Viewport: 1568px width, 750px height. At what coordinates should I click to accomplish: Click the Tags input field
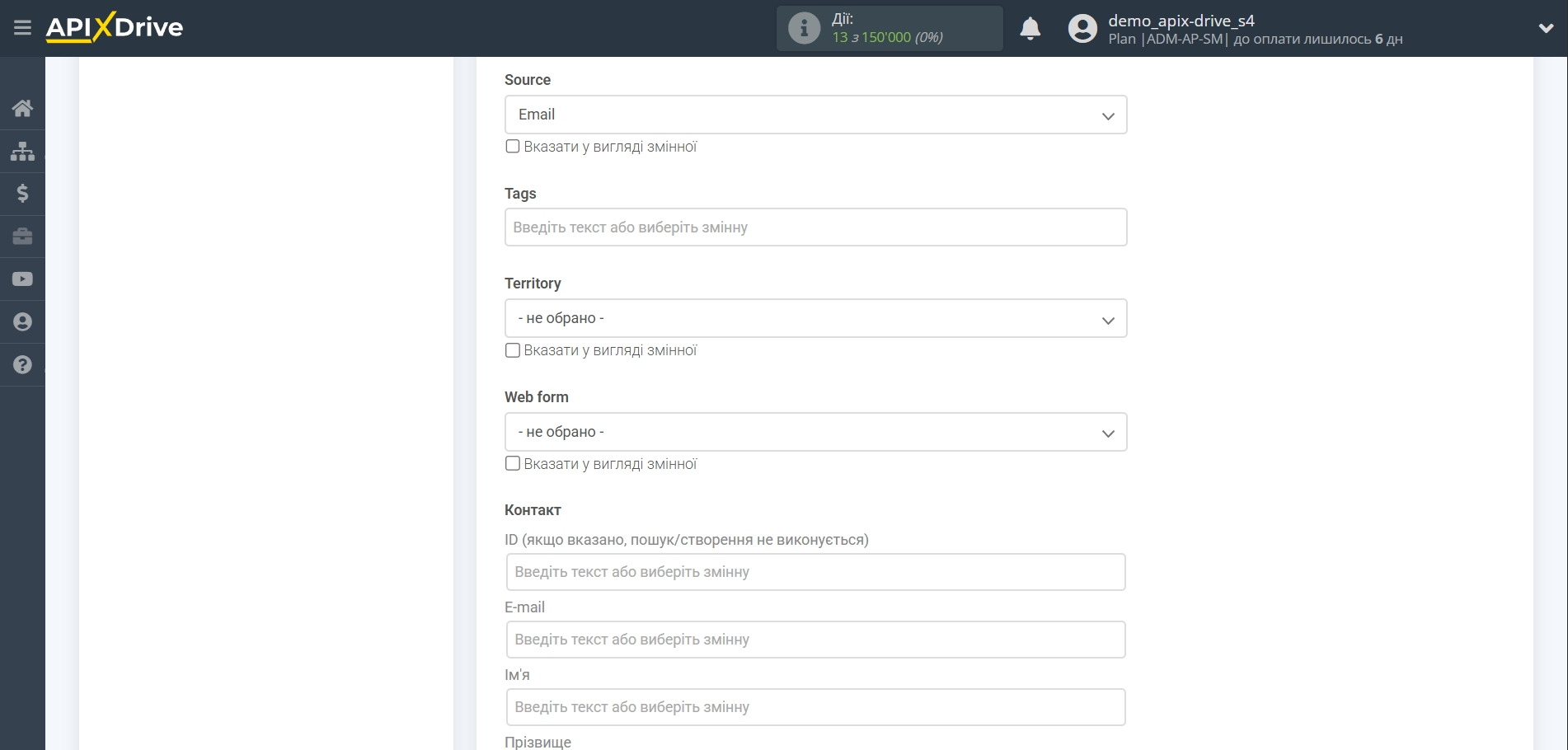tap(815, 227)
